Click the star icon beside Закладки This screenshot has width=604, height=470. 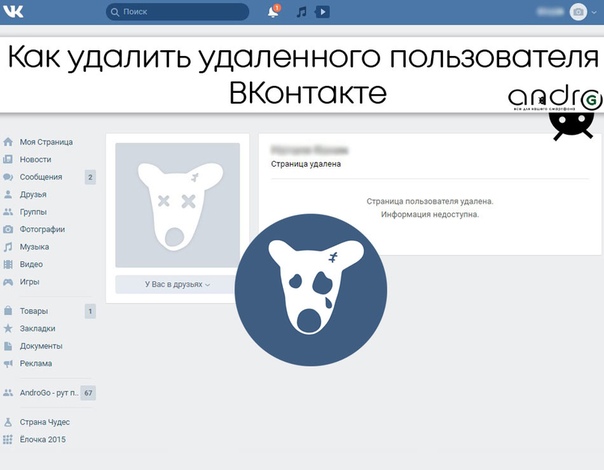8,328
